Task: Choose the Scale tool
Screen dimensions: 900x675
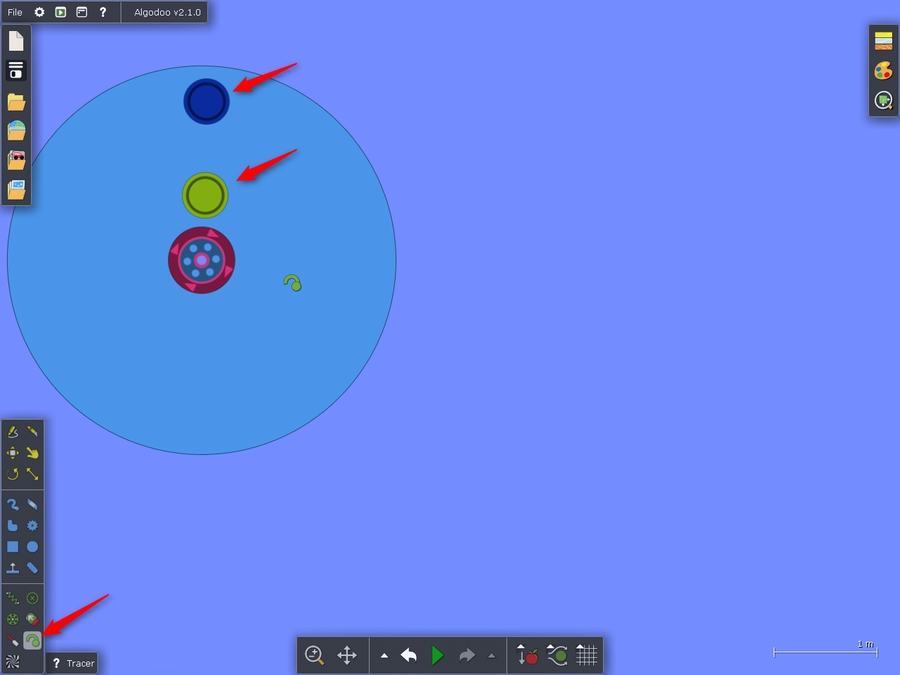Action: click(33, 474)
